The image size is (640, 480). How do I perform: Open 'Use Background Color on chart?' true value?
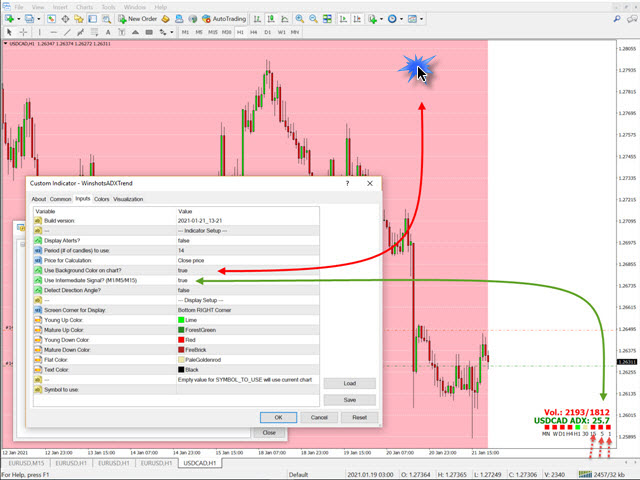[247, 270]
